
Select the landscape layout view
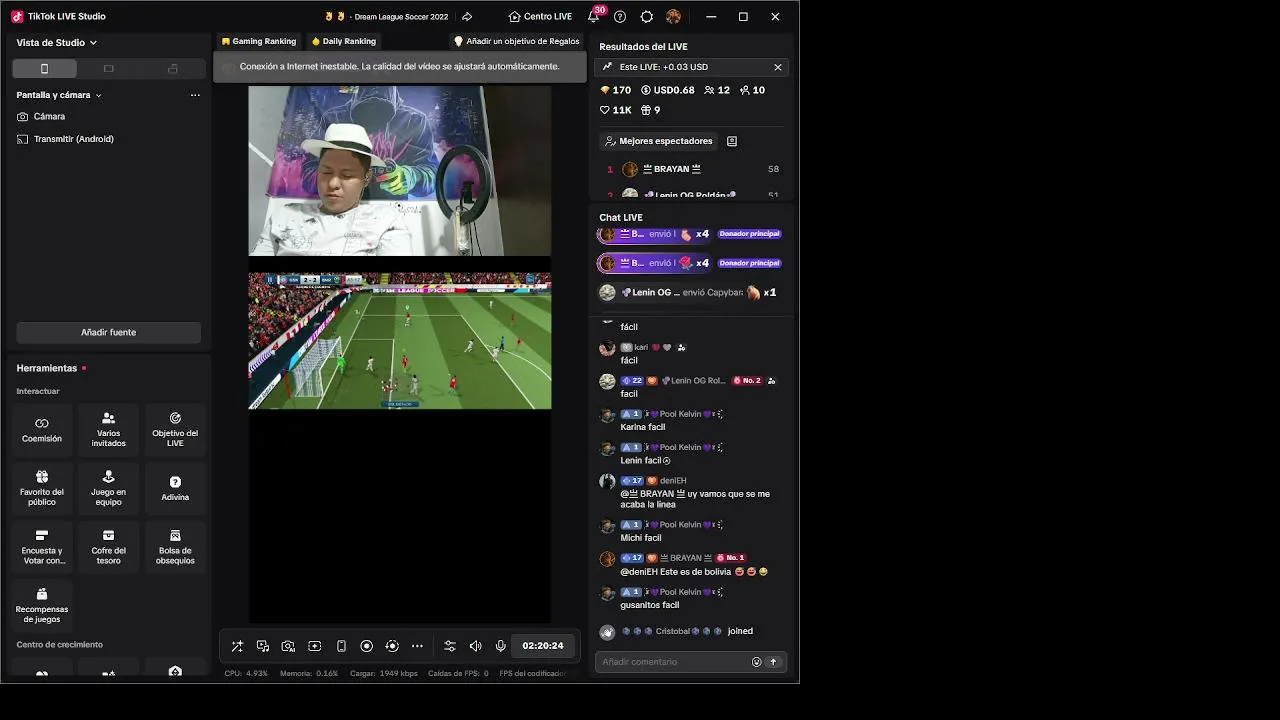(109, 69)
